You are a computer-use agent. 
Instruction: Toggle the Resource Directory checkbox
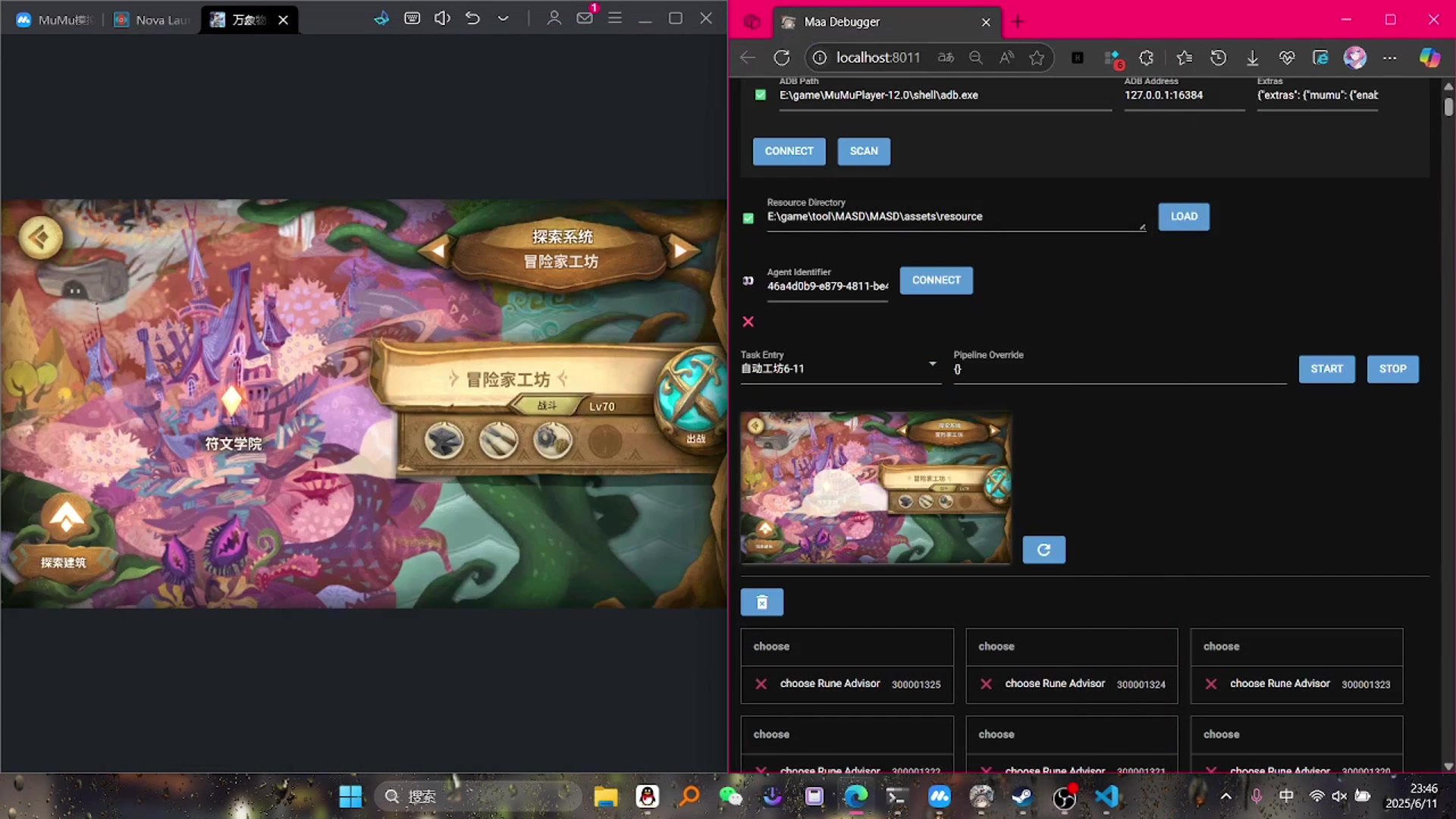(748, 218)
